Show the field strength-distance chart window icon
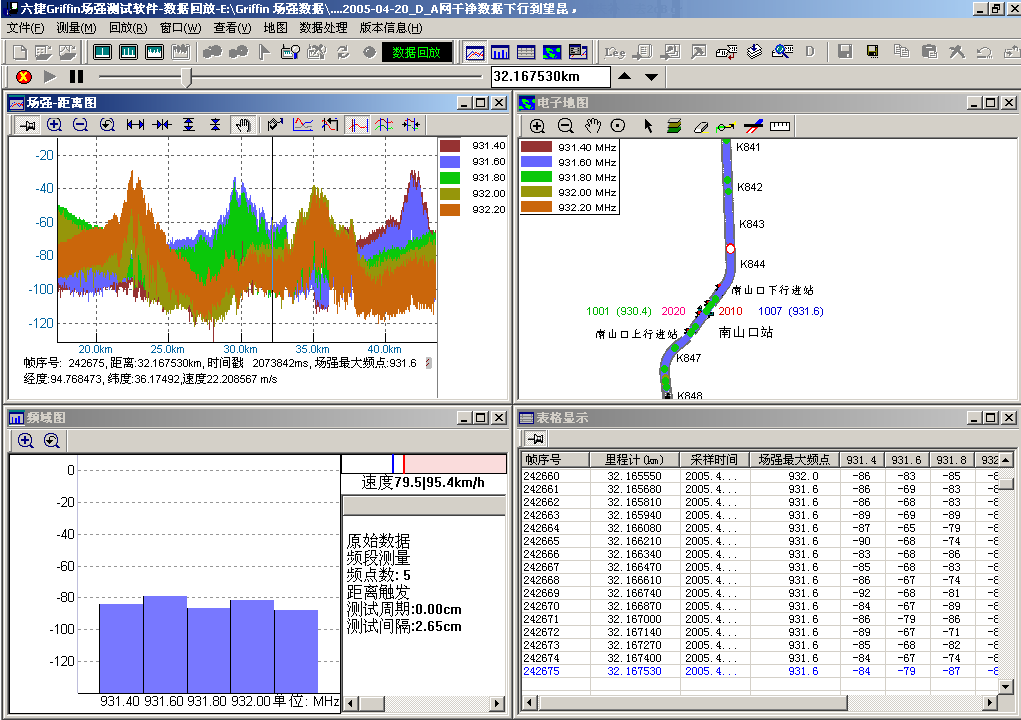The height and width of the screenshot is (720, 1021). pos(475,52)
